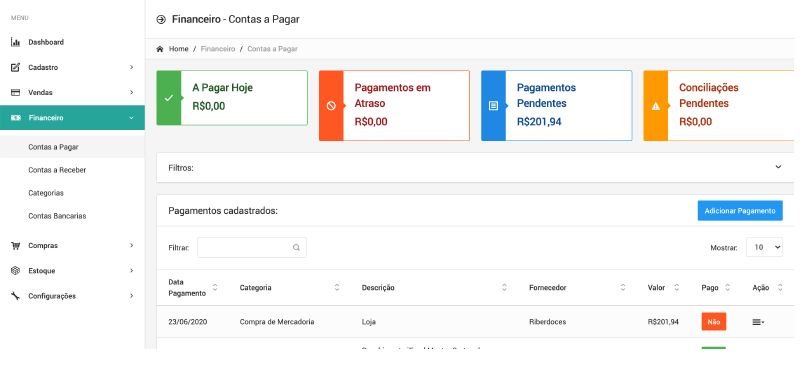Image resolution: width=804 pixels, height=389 pixels.
Task: Sort by Data Pagamento column arrows
Action: tap(215, 288)
